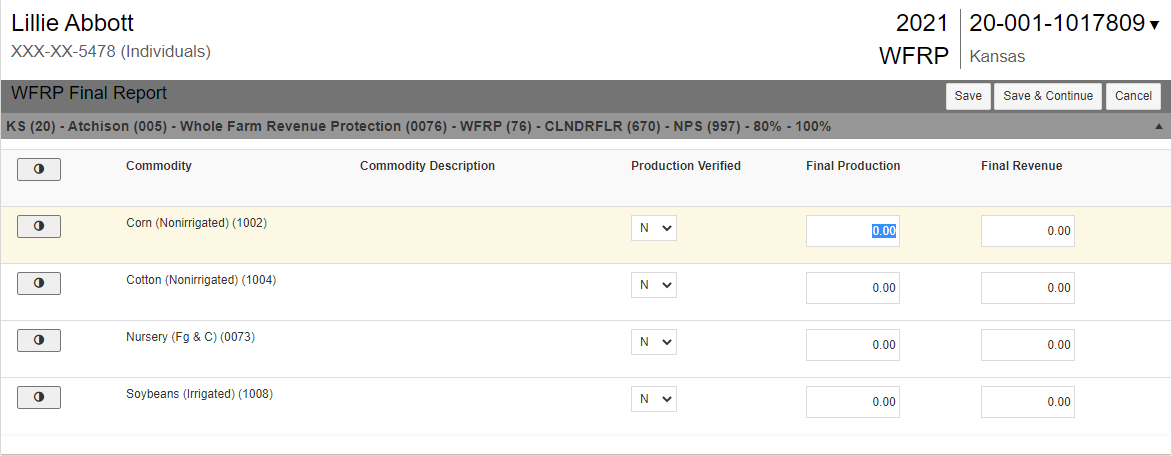
Task: Cancel the WFRP Final Report
Action: tap(1133, 96)
